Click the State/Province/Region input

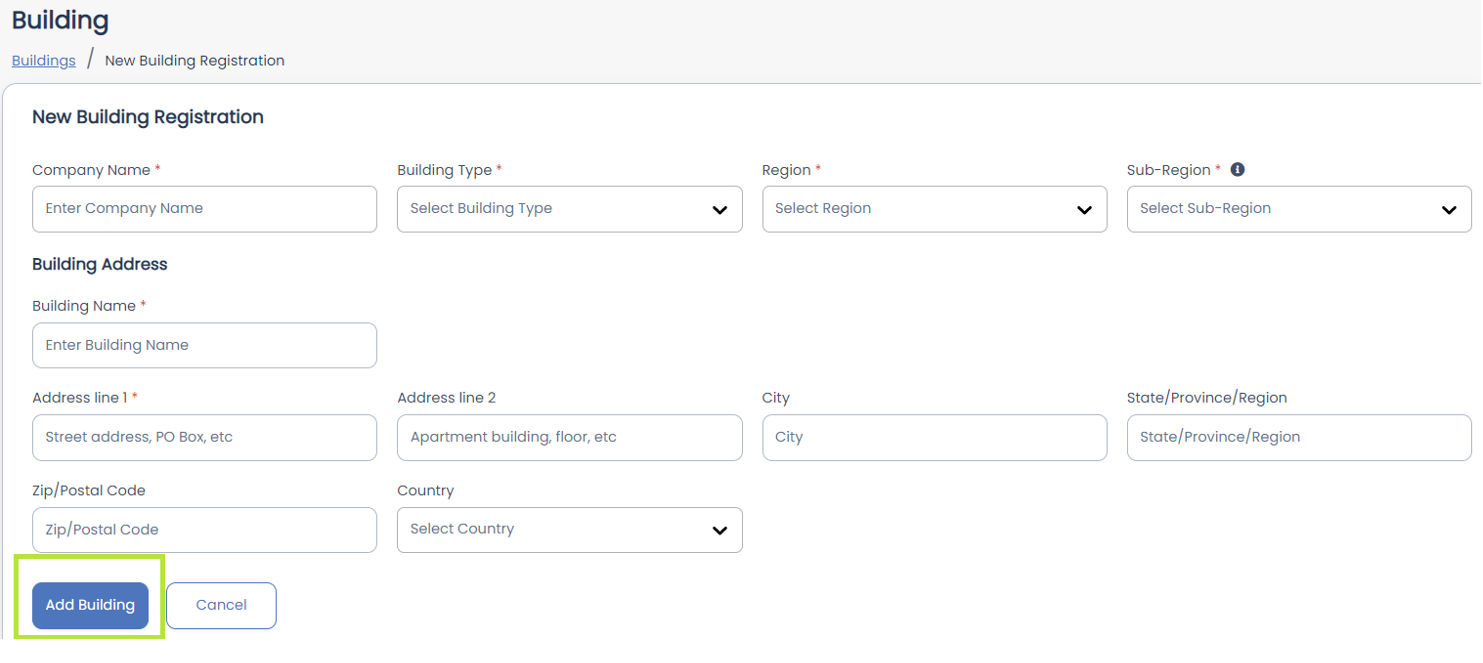[x=1298, y=437]
